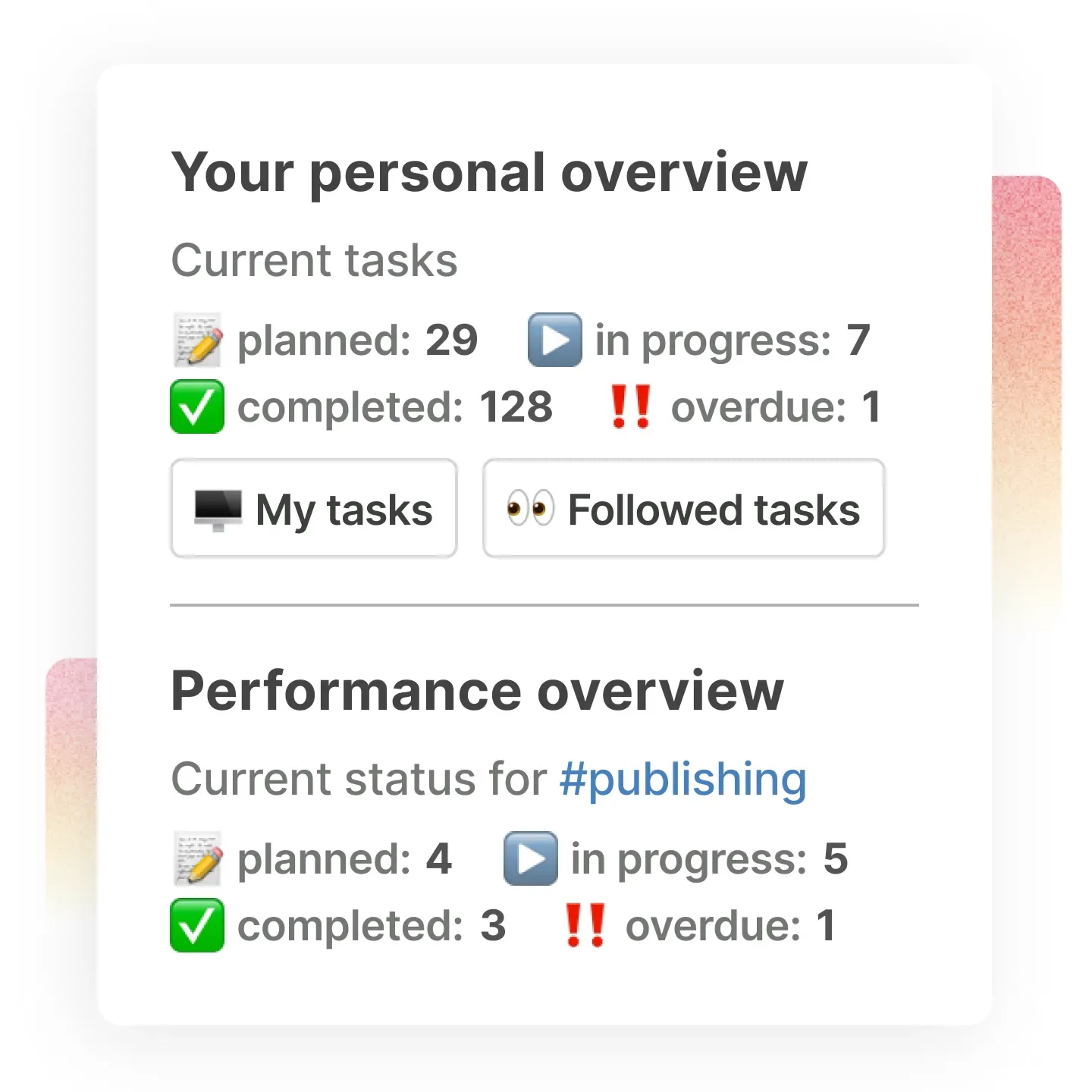1092x1092 pixels.
Task: Follow the #publishing channel link
Action: click(x=682, y=779)
